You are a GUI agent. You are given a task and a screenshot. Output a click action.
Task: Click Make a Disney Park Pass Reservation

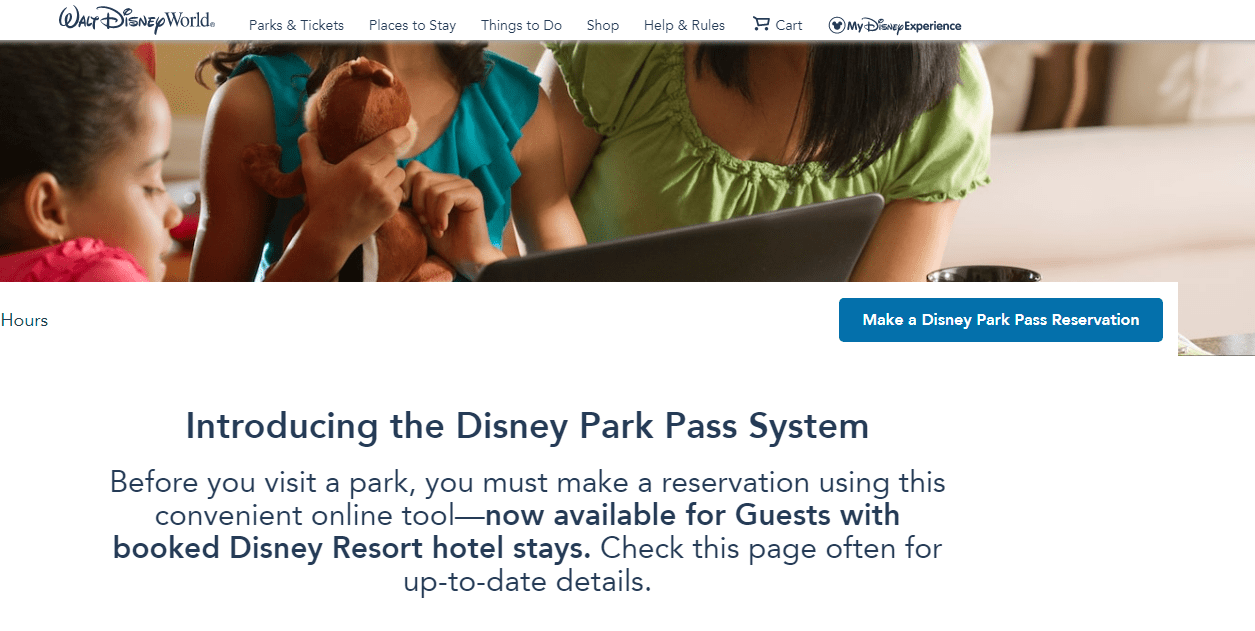coord(1001,320)
